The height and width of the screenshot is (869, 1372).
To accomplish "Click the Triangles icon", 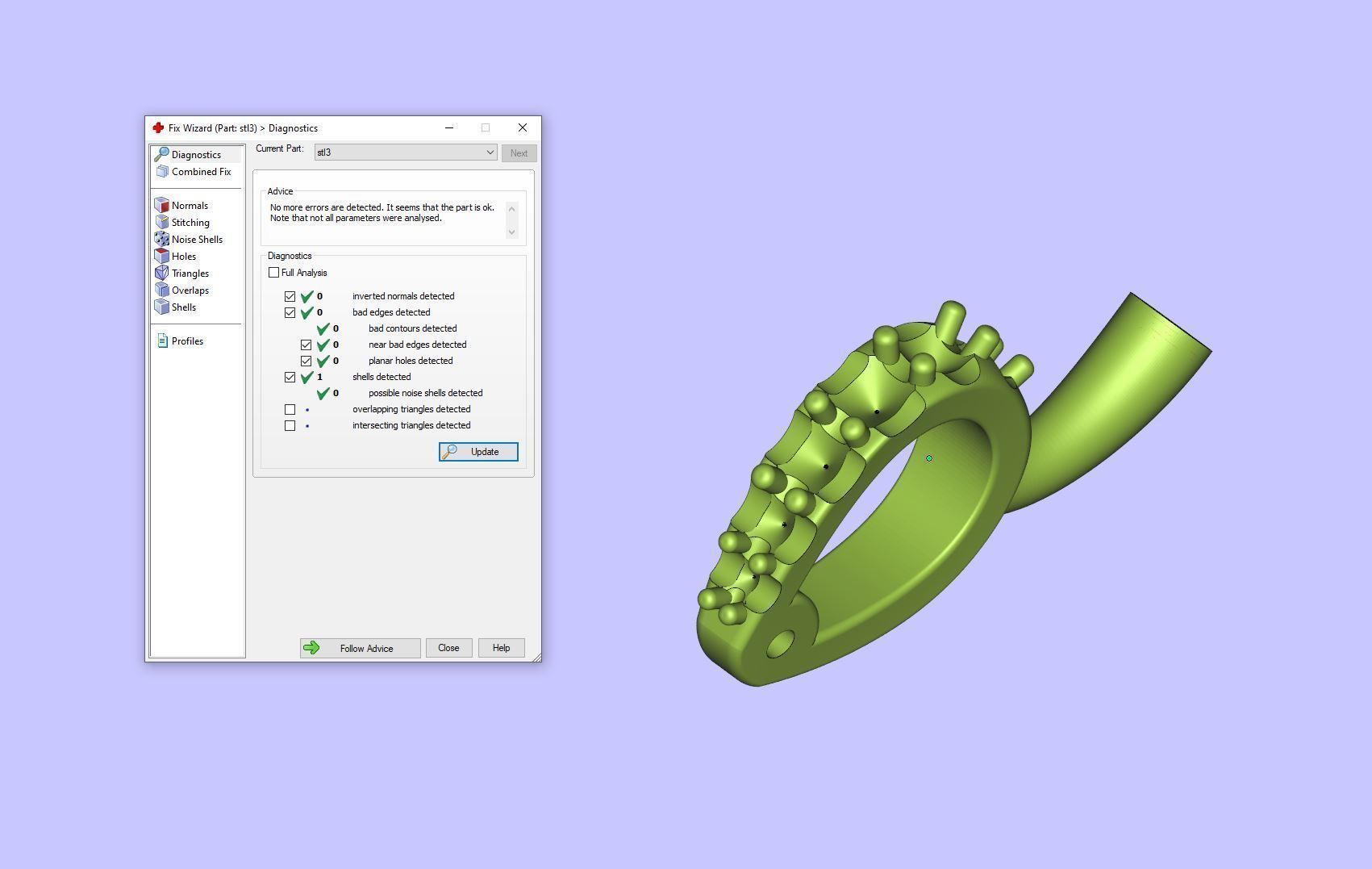I will click(x=162, y=273).
